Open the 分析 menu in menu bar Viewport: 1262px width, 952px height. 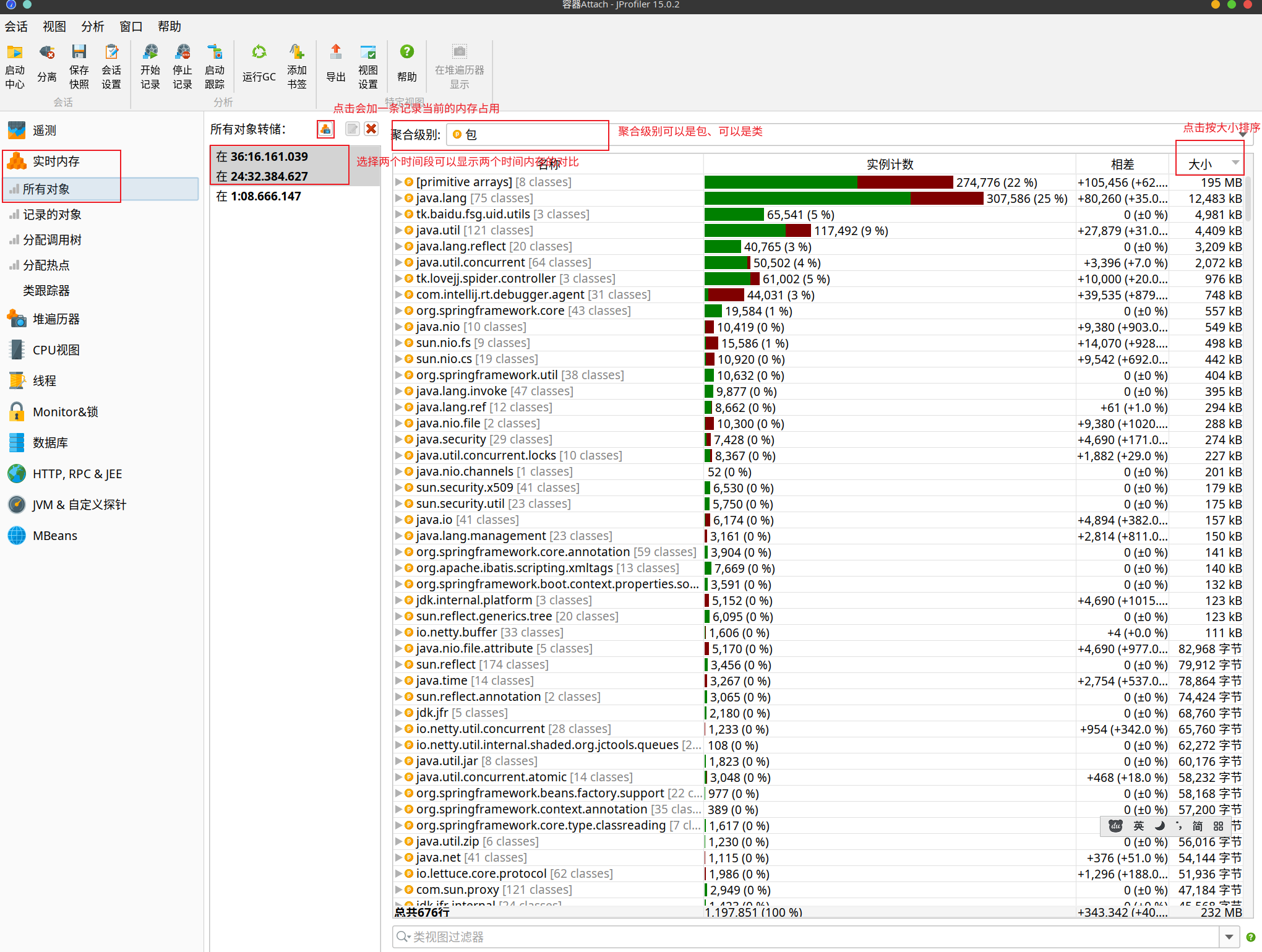point(92,27)
